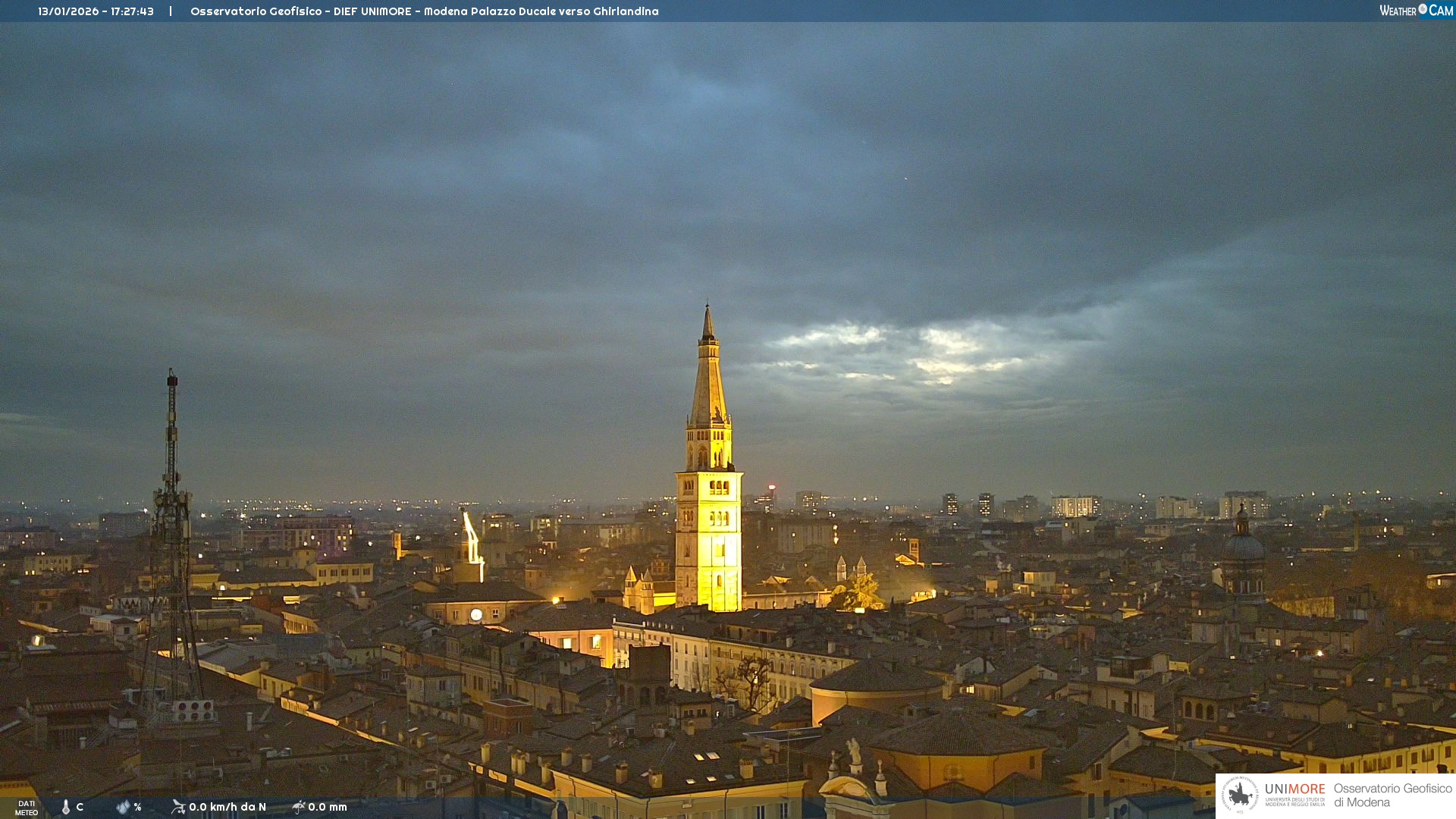This screenshot has width=1456, height=819.
Task: Click the lit round clock face
Action: (x=476, y=615)
